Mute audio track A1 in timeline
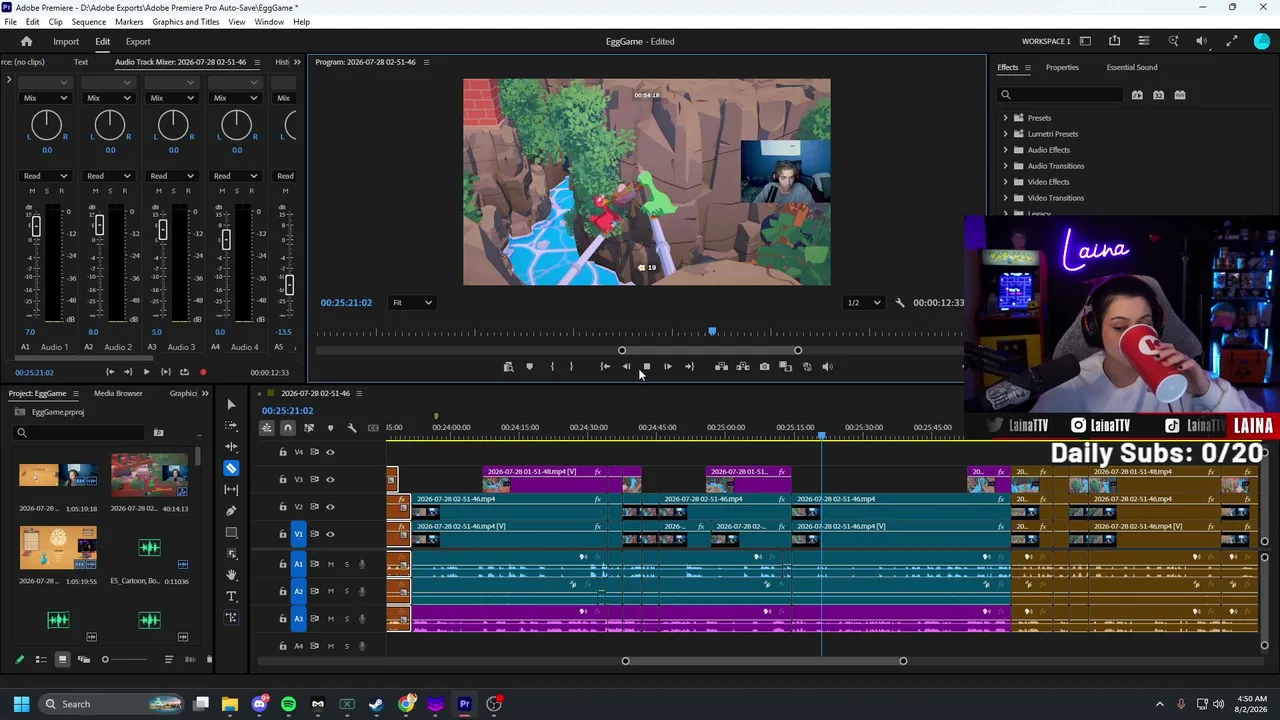Viewport: 1280px width, 720px height. click(330, 564)
